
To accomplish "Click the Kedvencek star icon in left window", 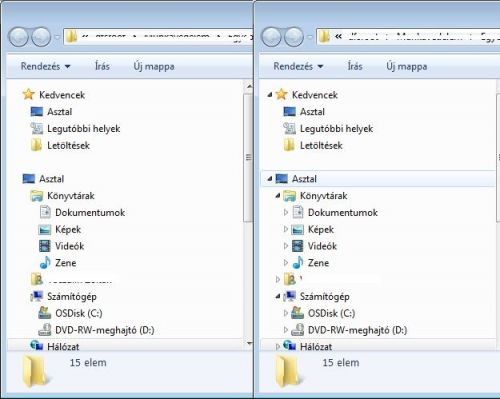I will [29, 95].
